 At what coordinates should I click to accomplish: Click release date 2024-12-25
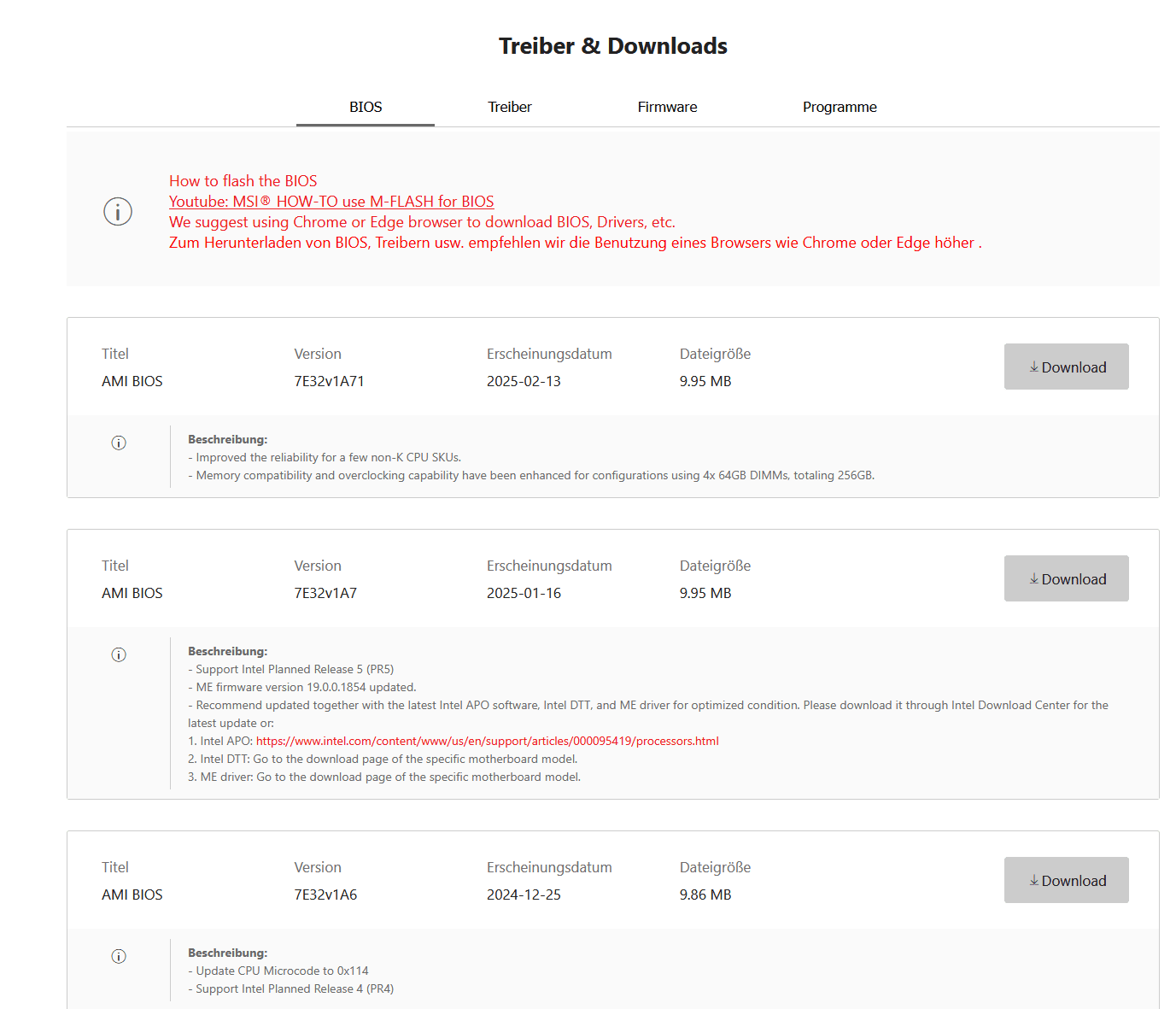[524, 895]
